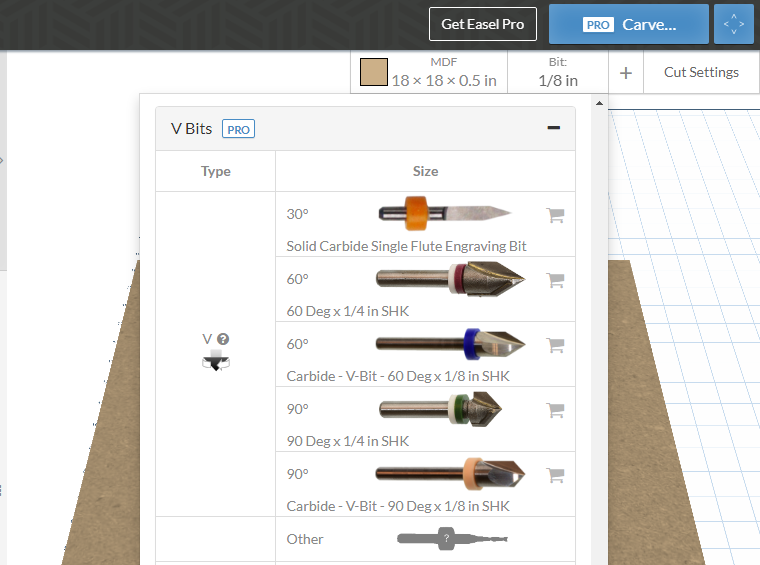Click the V bit help question mark icon
The image size is (760, 565).
[223, 339]
